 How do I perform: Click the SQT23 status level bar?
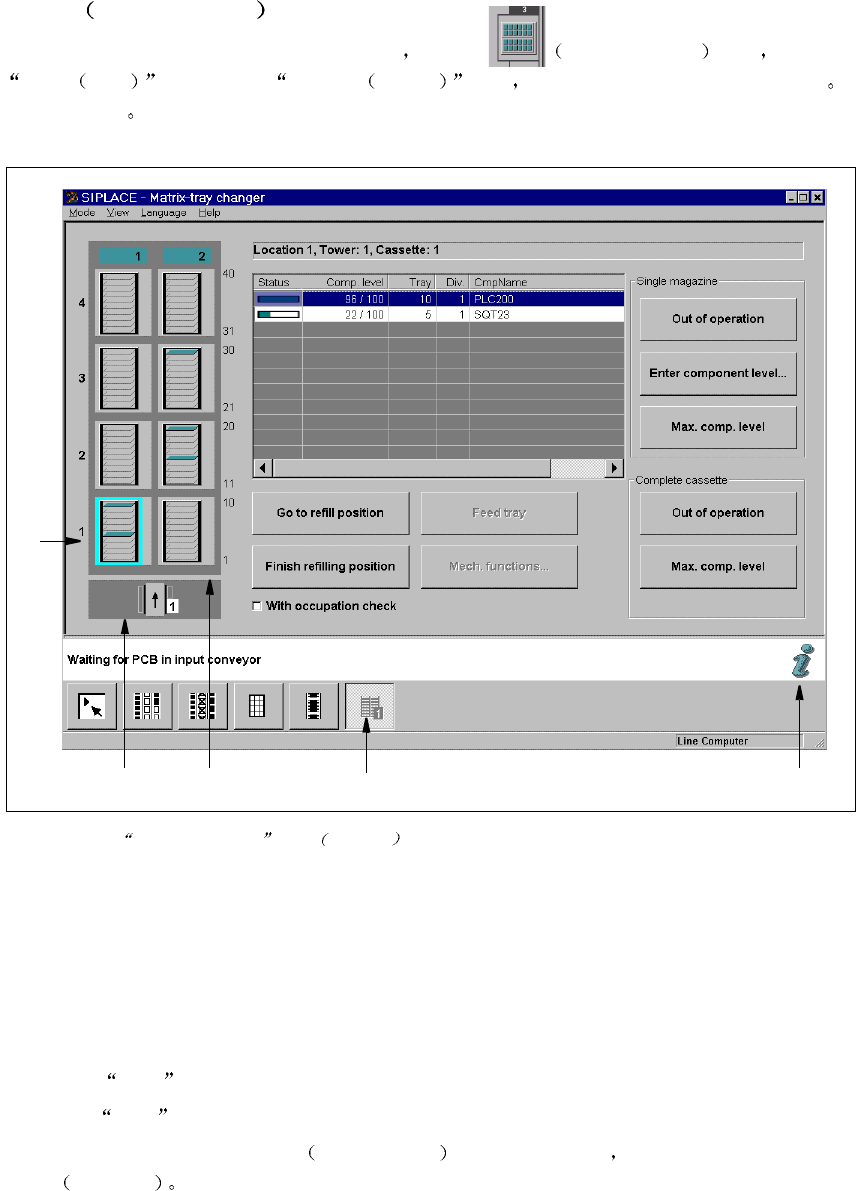pyautogui.click(x=278, y=314)
